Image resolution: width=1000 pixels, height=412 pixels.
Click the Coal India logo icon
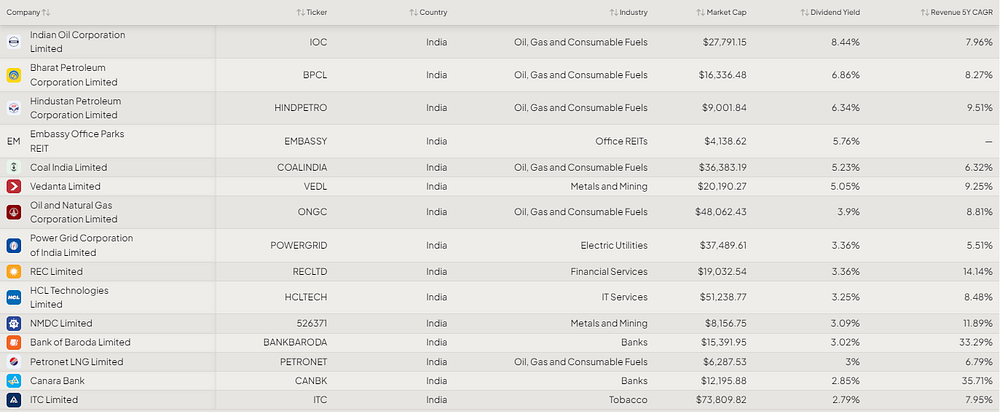[13, 168]
